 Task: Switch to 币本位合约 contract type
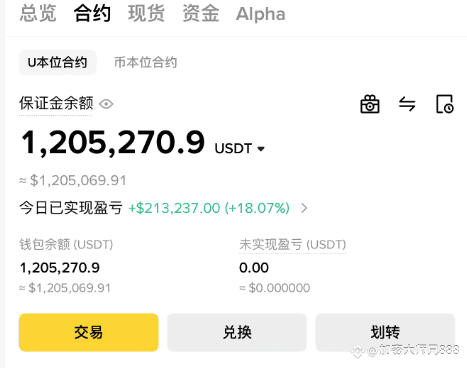[x=145, y=62]
